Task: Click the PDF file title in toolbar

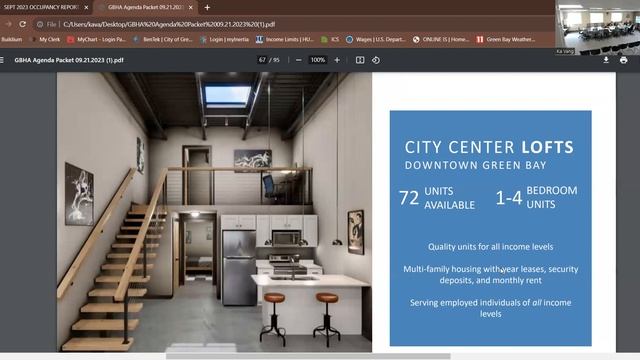Action: (69, 60)
